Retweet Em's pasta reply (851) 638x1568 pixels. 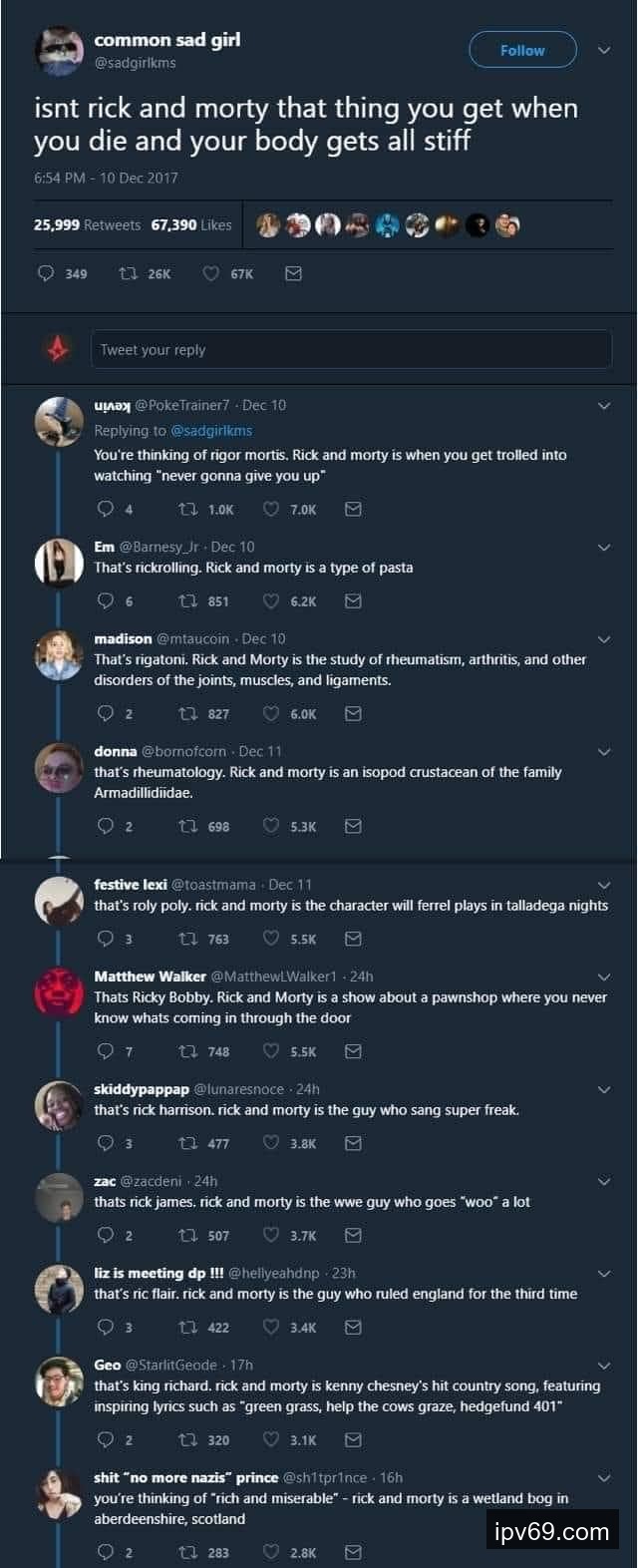(x=186, y=600)
